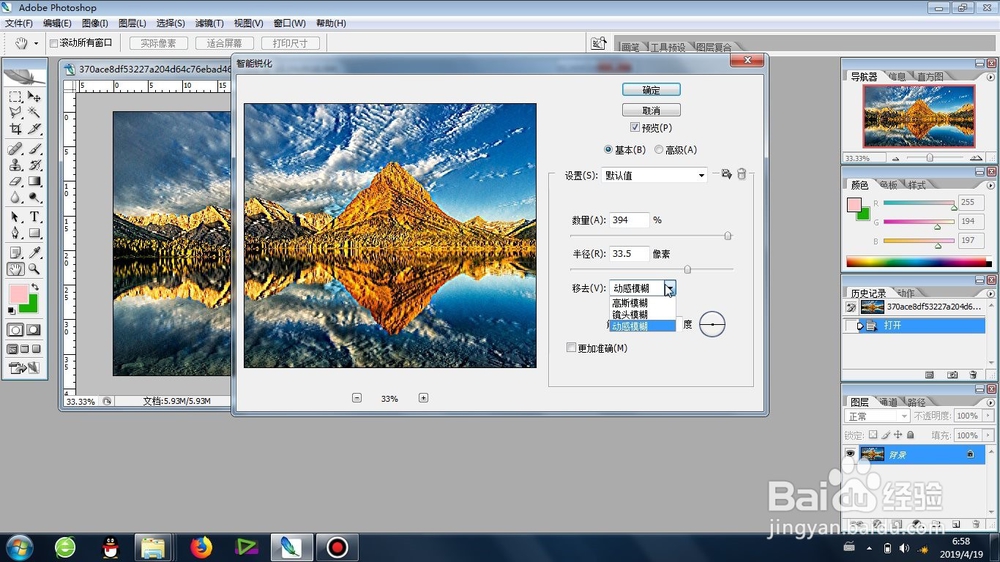Screen dimensions: 1000x562
Task: Select the Clone Stamp tool
Action: pyautogui.click(x=15, y=165)
